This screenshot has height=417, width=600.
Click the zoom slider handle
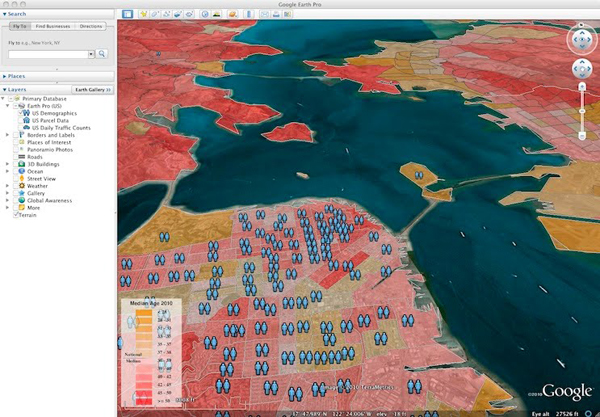click(582, 111)
